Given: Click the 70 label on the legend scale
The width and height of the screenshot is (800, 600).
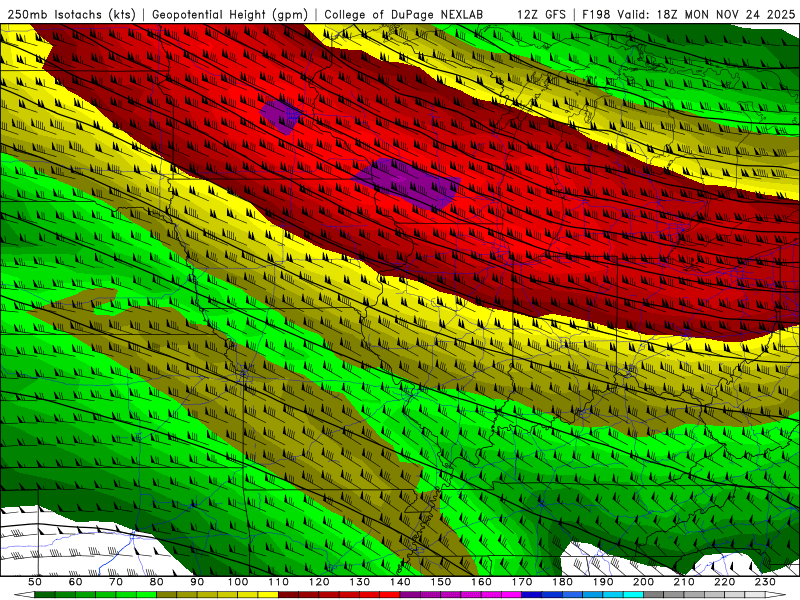Looking at the screenshot, I should click(116, 582).
